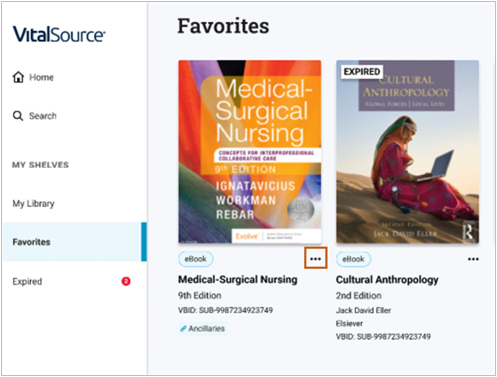Open the Expired shelf

[x=27, y=282]
